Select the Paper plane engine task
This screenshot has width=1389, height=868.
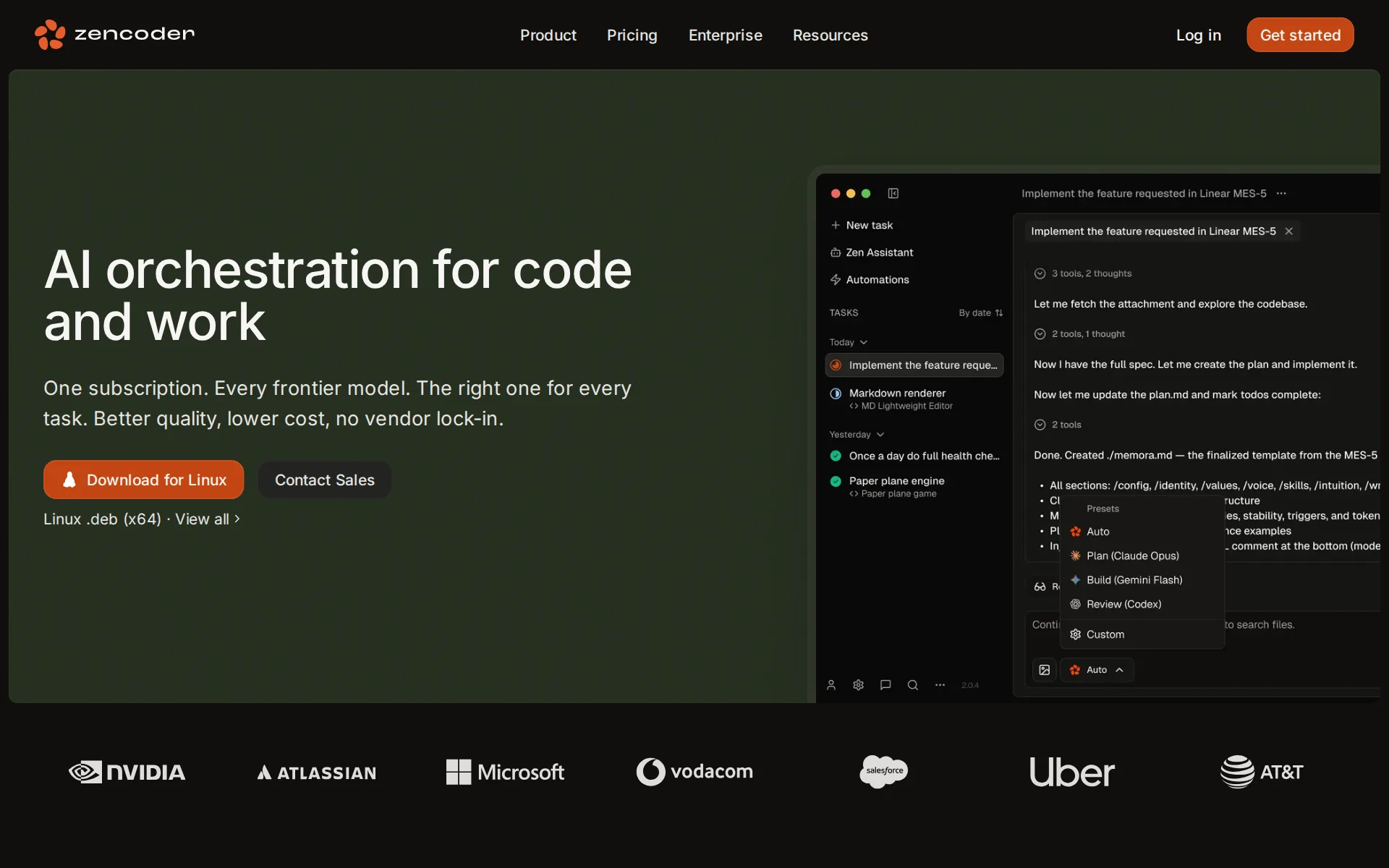(x=914, y=486)
